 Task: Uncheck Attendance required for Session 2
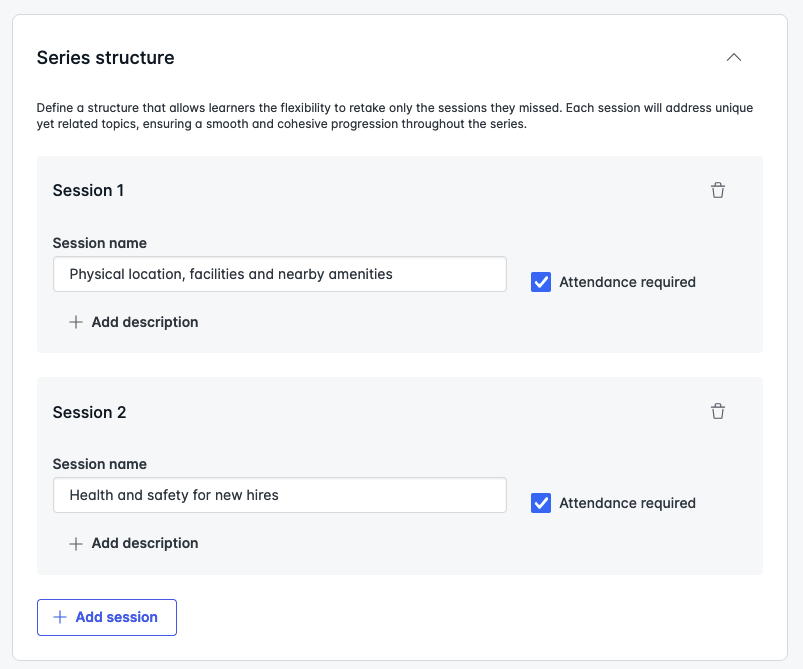(541, 503)
